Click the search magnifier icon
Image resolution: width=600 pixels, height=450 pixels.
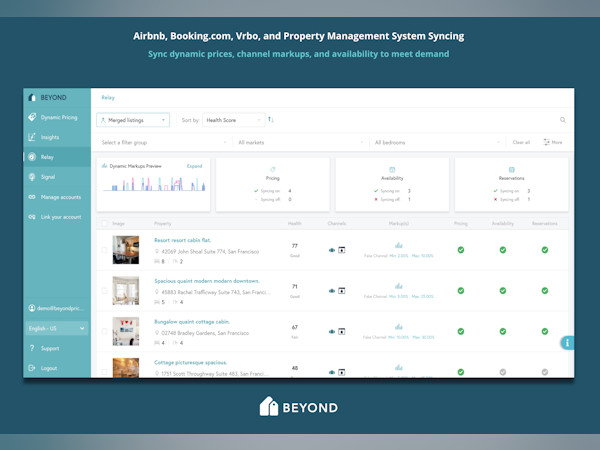click(562, 120)
